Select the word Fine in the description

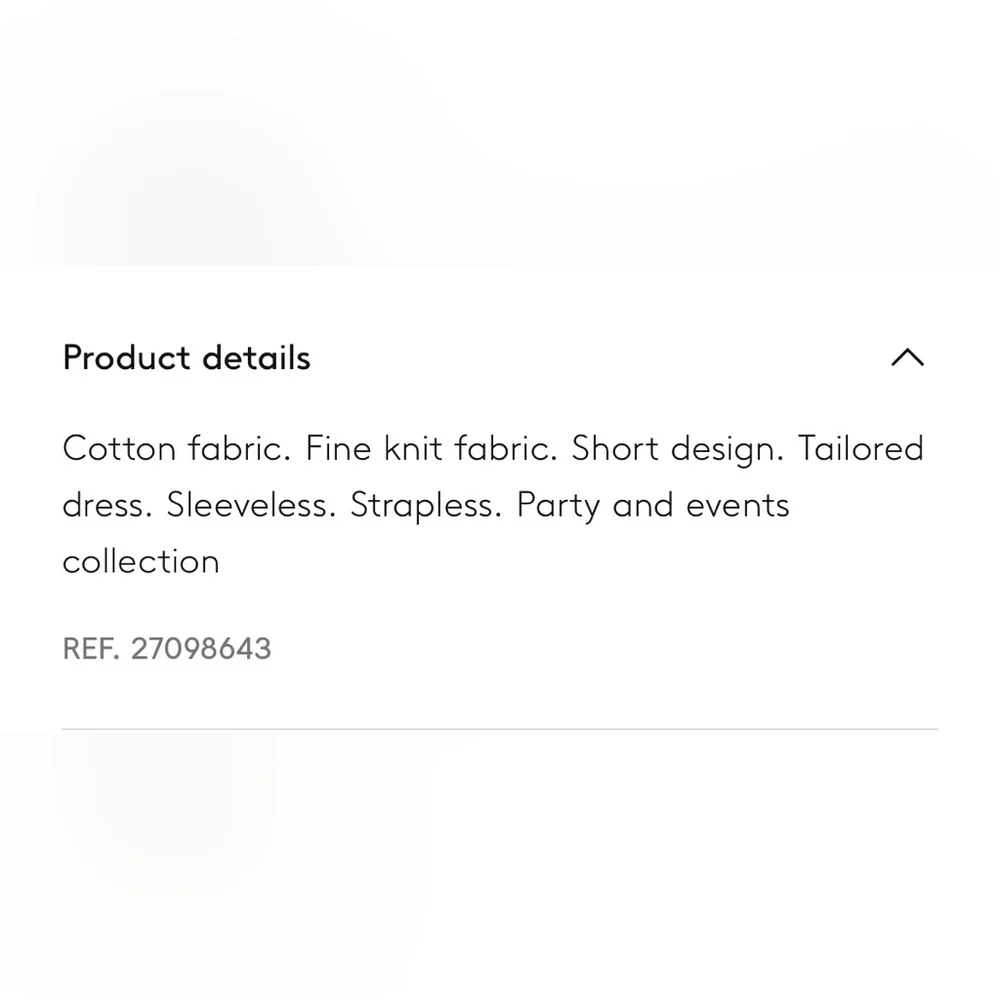tap(338, 448)
